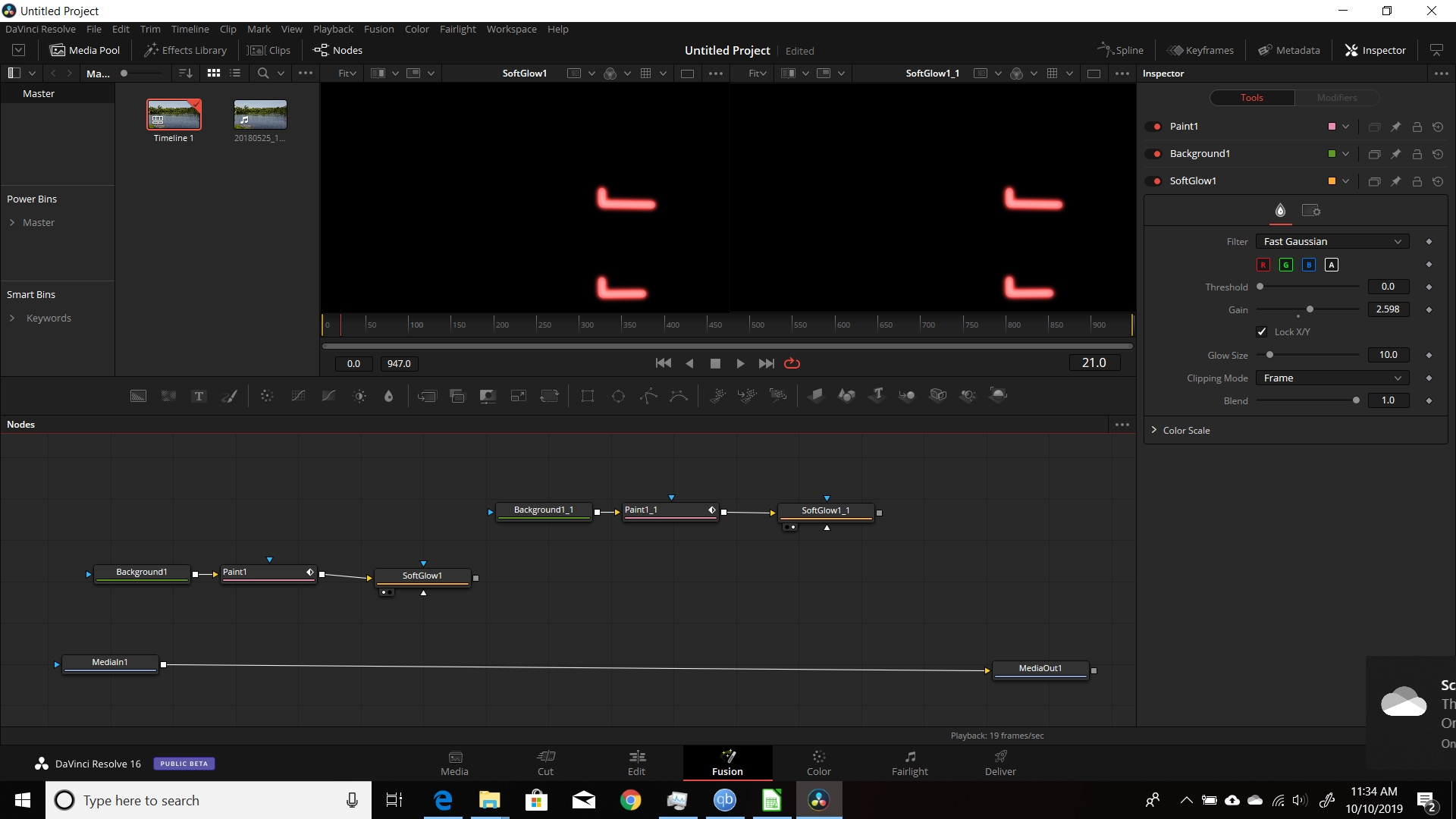Add a Transform tool from the toolbar
The width and height of the screenshot is (1456, 819).
pos(549,396)
